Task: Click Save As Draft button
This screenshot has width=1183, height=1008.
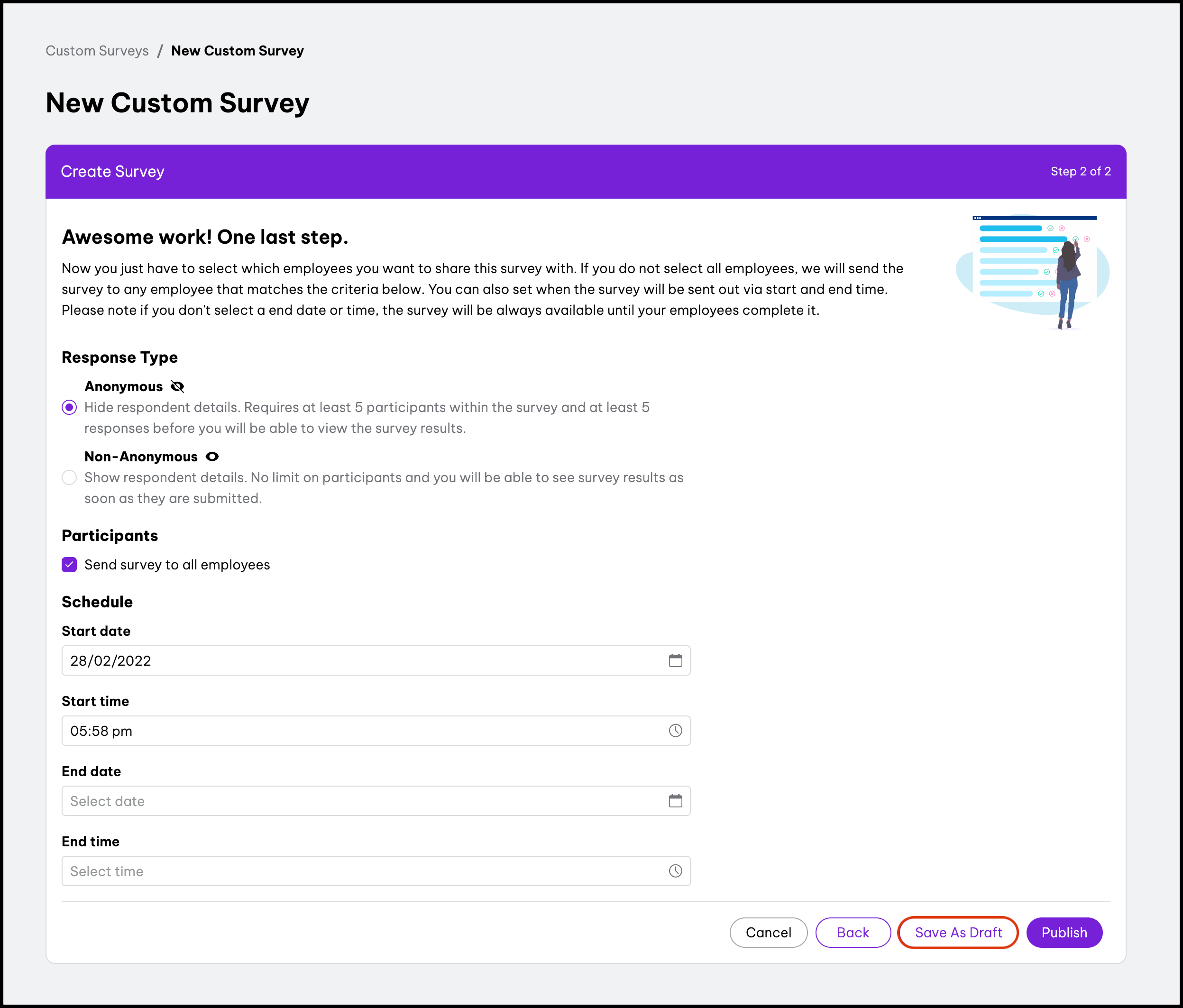Action: pos(957,933)
